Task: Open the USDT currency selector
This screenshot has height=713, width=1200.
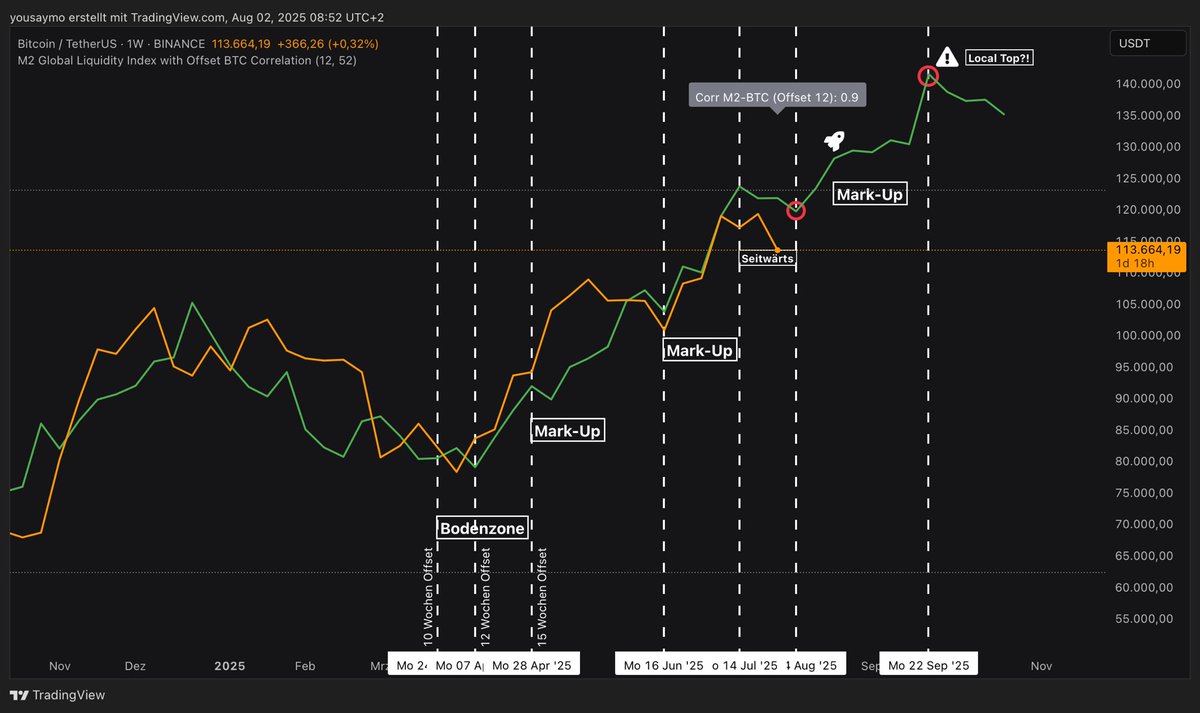Action: tap(1149, 43)
